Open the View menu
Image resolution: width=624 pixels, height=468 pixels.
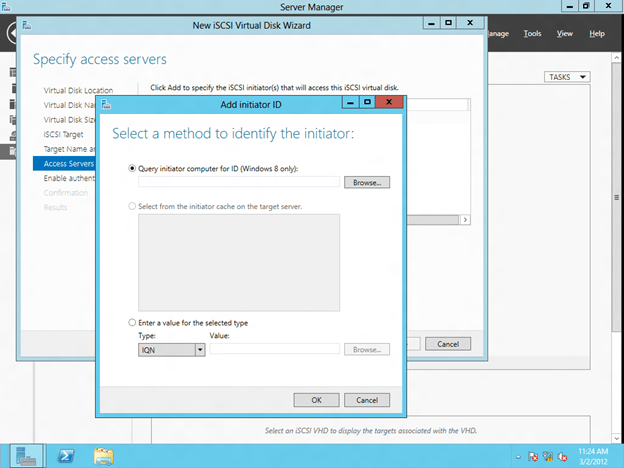tap(564, 33)
